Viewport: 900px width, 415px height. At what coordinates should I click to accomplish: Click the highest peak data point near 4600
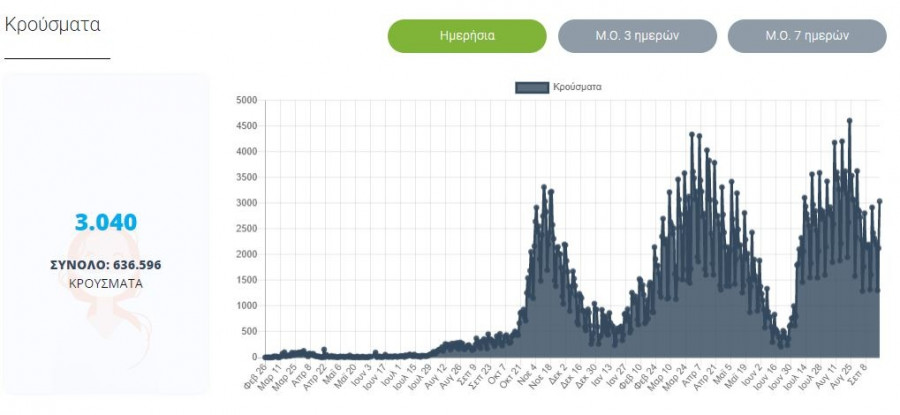pos(849,121)
